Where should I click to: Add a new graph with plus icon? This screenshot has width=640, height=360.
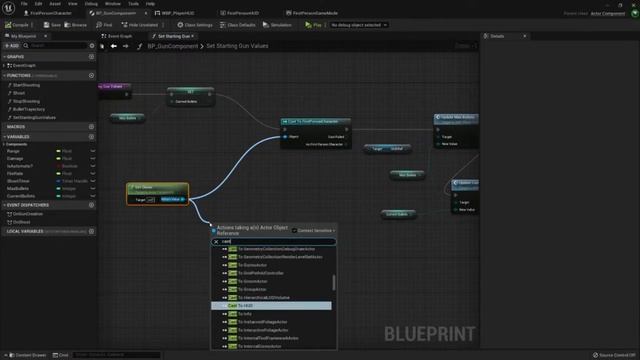pos(91,57)
